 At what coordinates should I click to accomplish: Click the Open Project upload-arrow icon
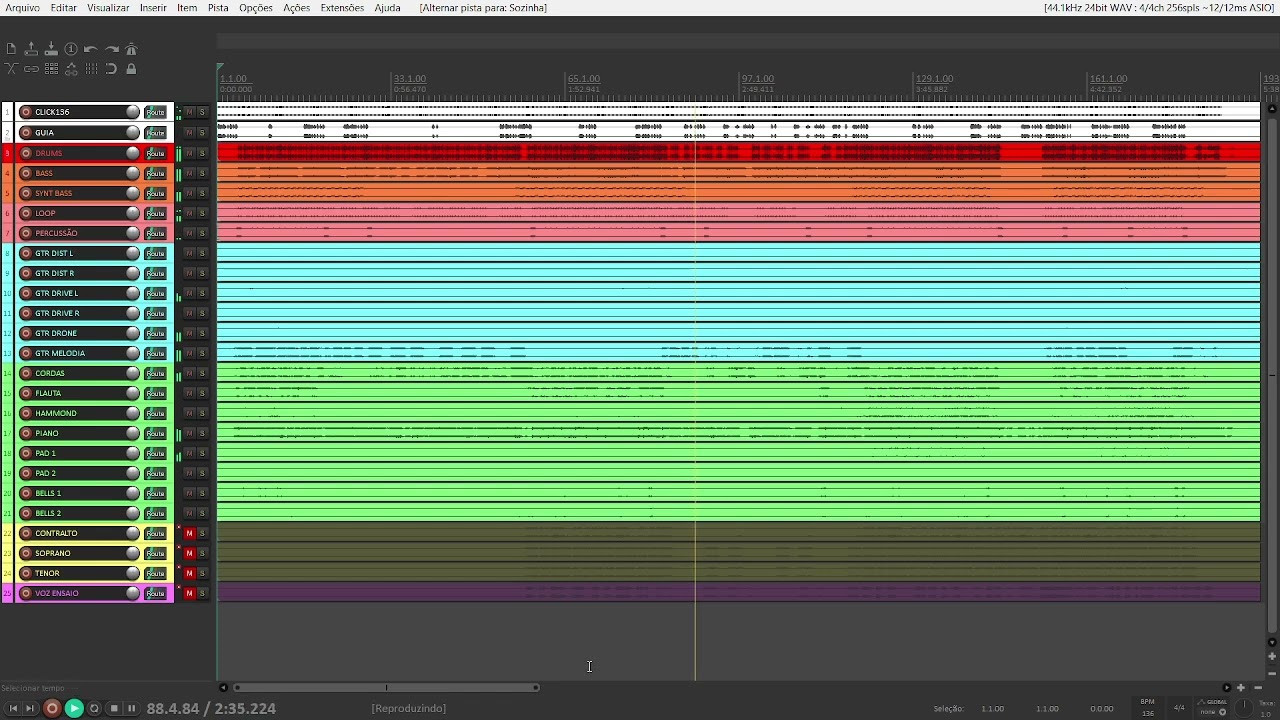coord(31,49)
